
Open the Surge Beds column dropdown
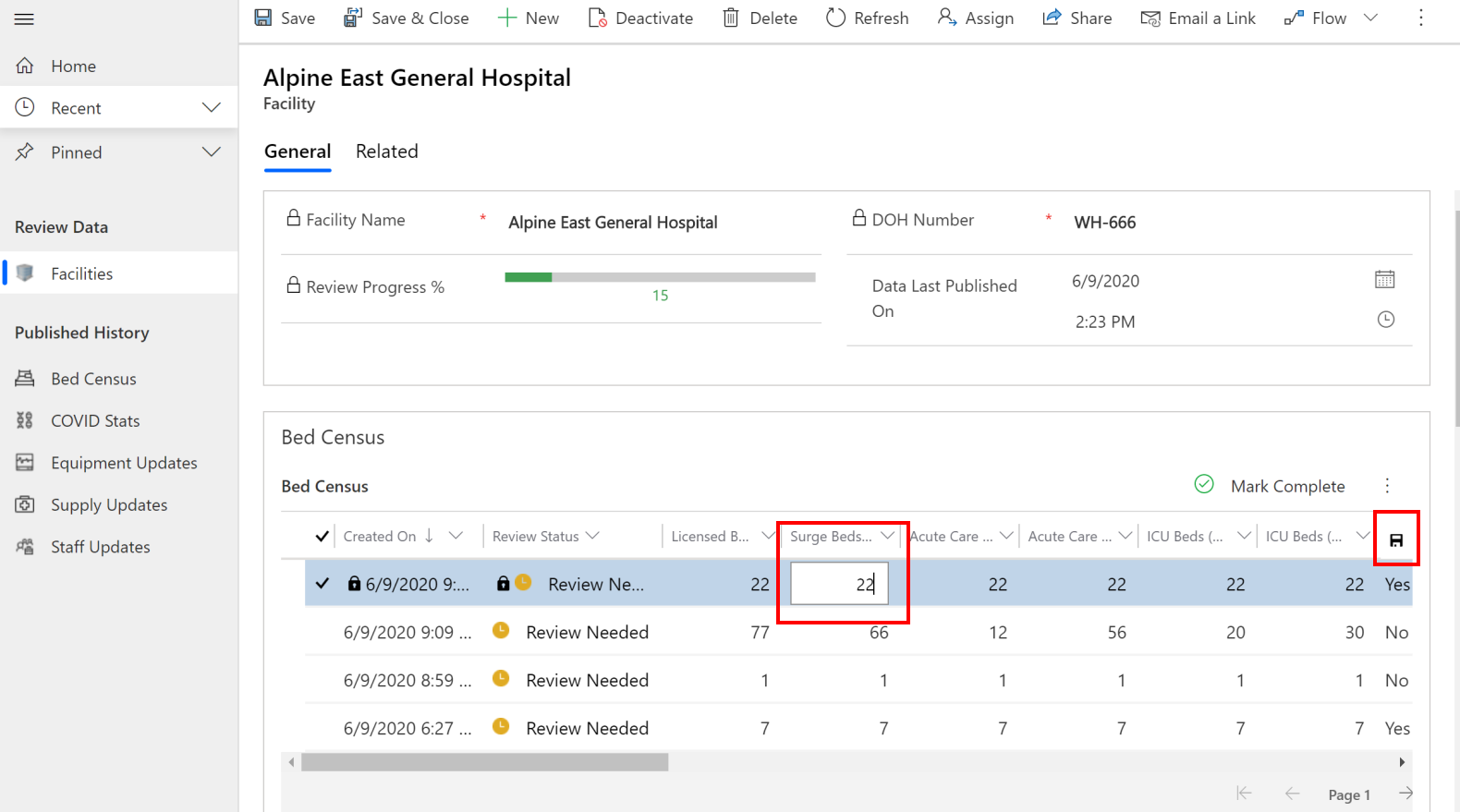tap(887, 536)
